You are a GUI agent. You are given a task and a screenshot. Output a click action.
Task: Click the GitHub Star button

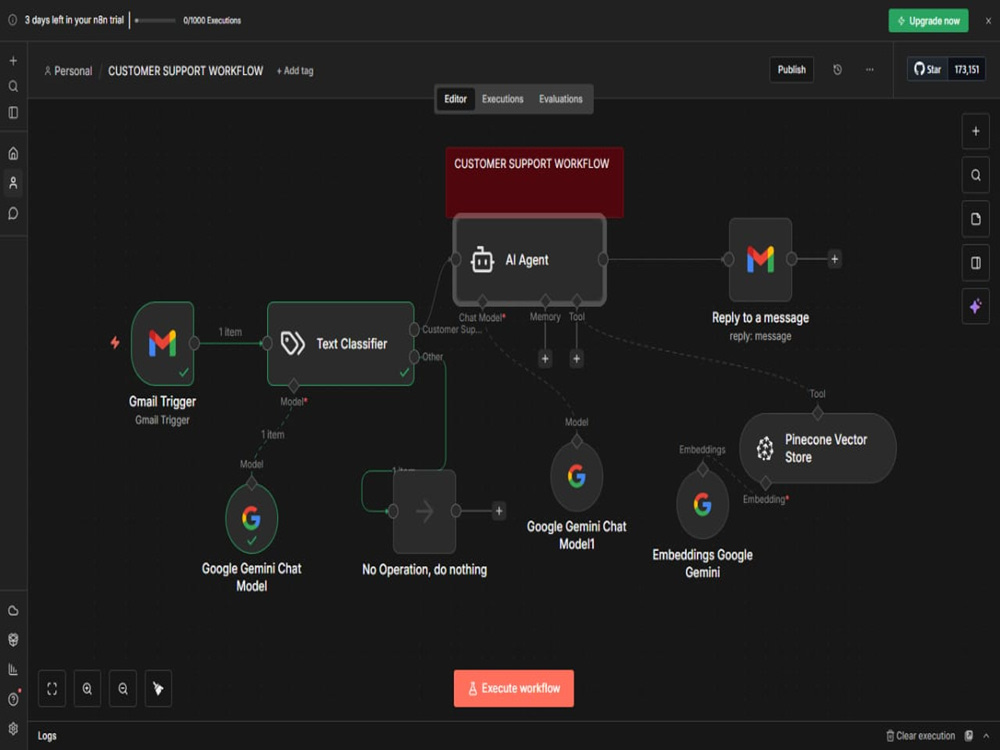[x=928, y=70]
